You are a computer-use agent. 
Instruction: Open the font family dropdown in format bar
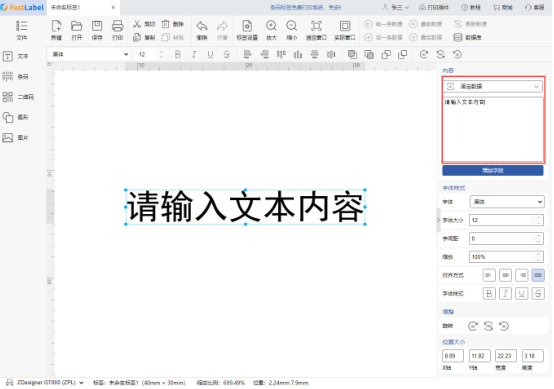89,54
